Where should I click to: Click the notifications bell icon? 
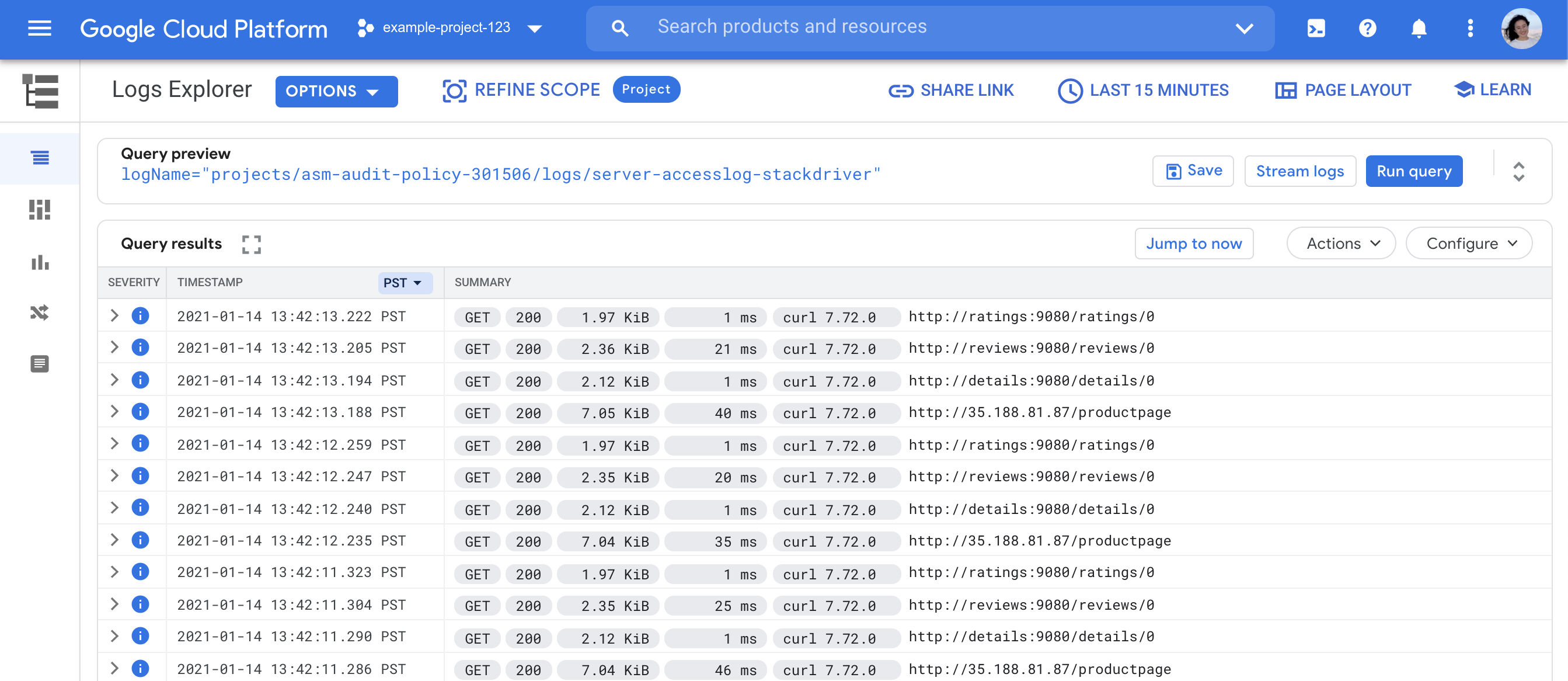(1419, 28)
